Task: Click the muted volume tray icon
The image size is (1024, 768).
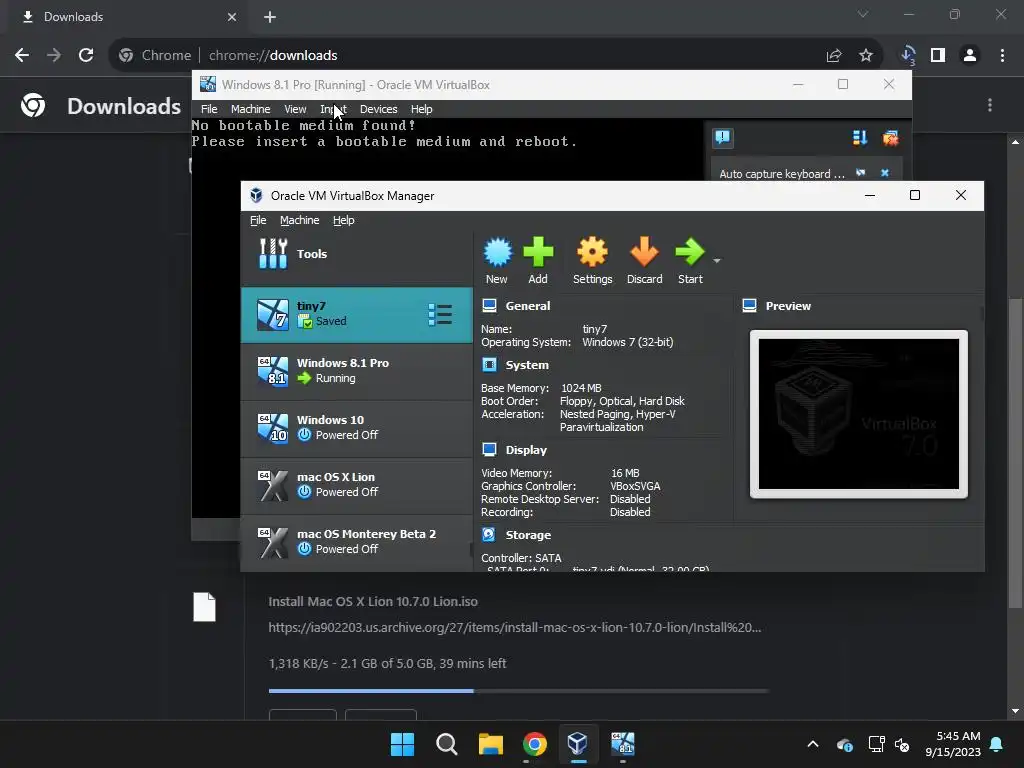Action: click(x=902, y=744)
